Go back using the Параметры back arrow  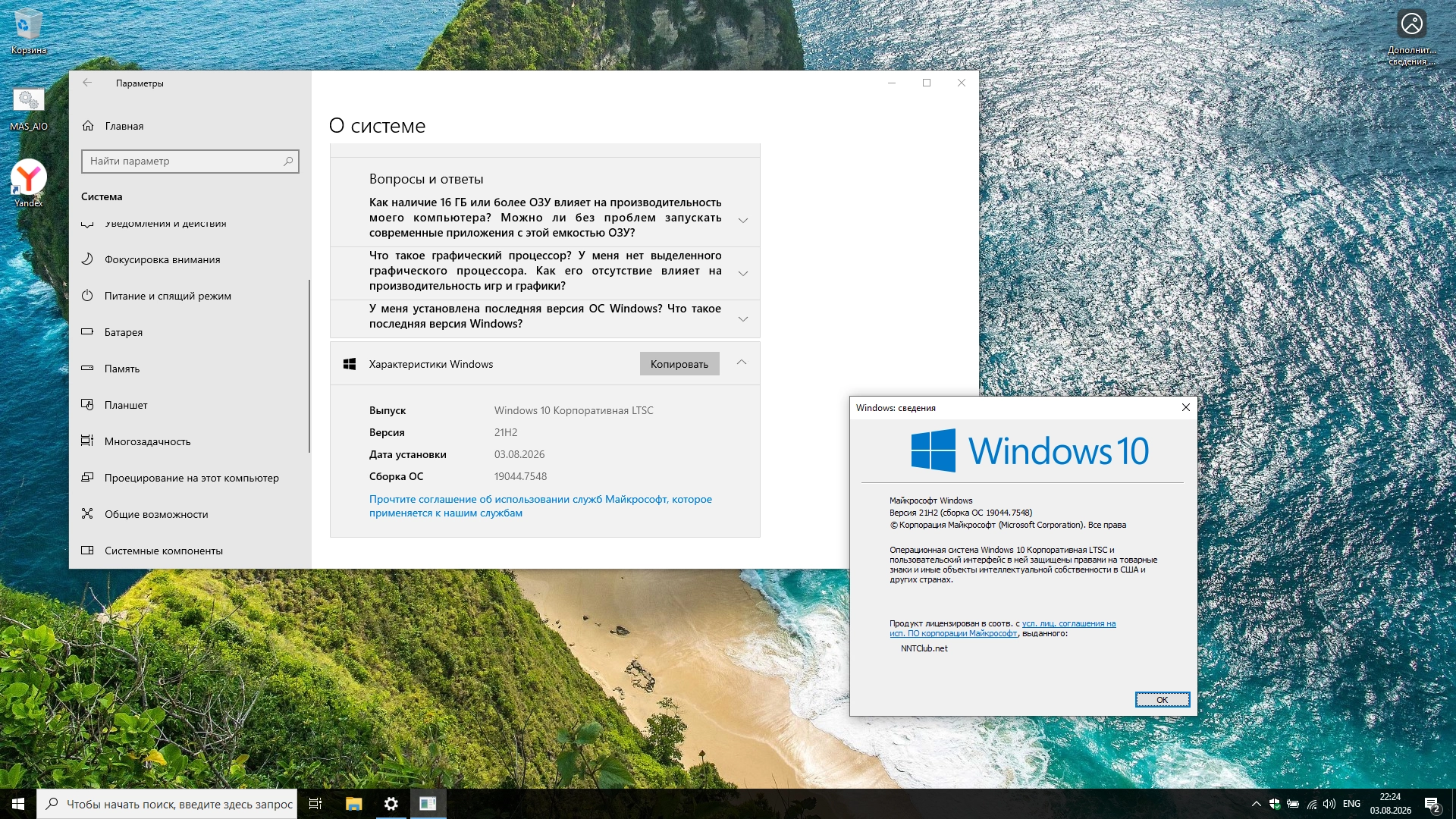pos(87,83)
